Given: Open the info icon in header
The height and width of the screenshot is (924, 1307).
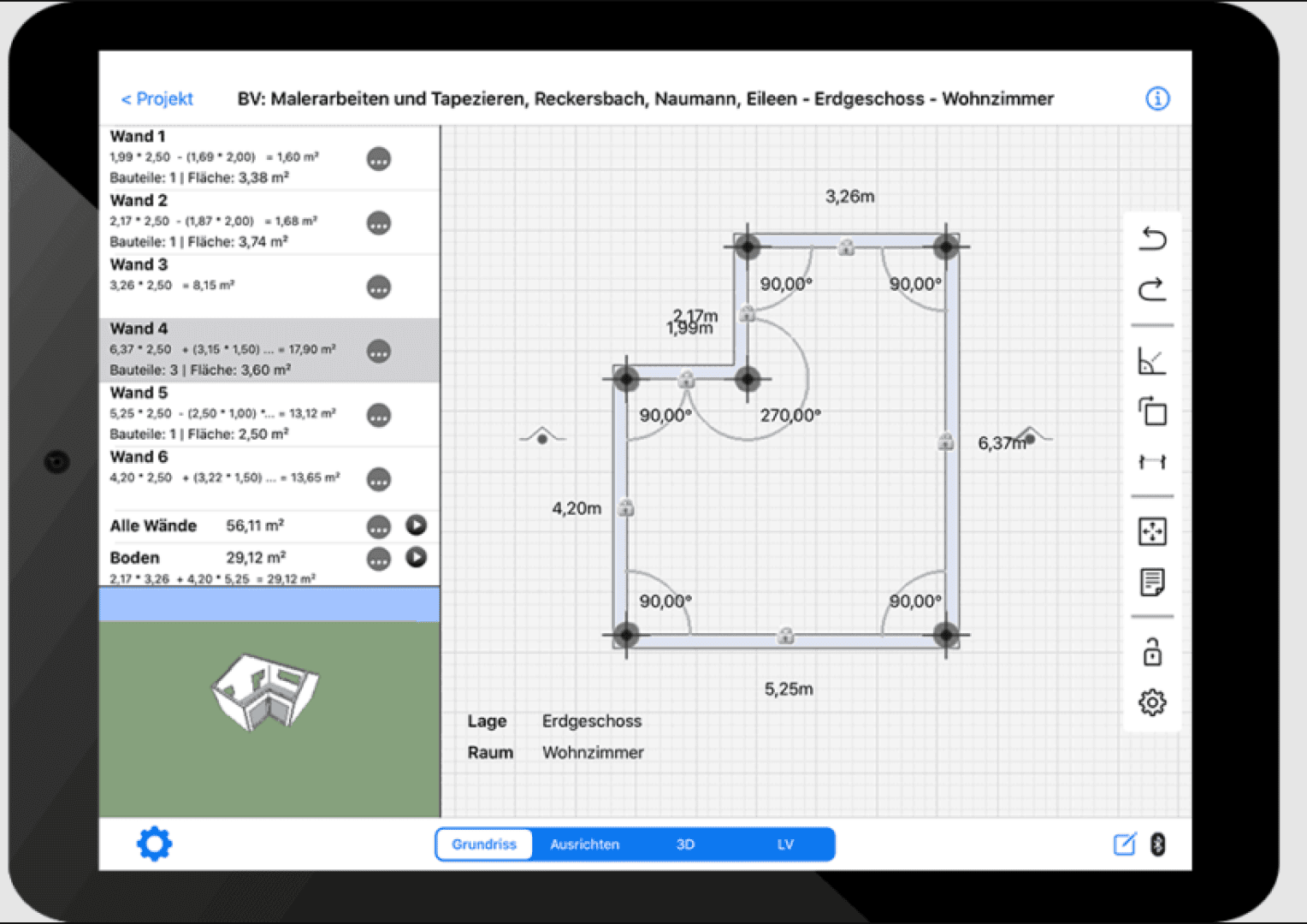Looking at the screenshot, I should [x=1157, y=98].
